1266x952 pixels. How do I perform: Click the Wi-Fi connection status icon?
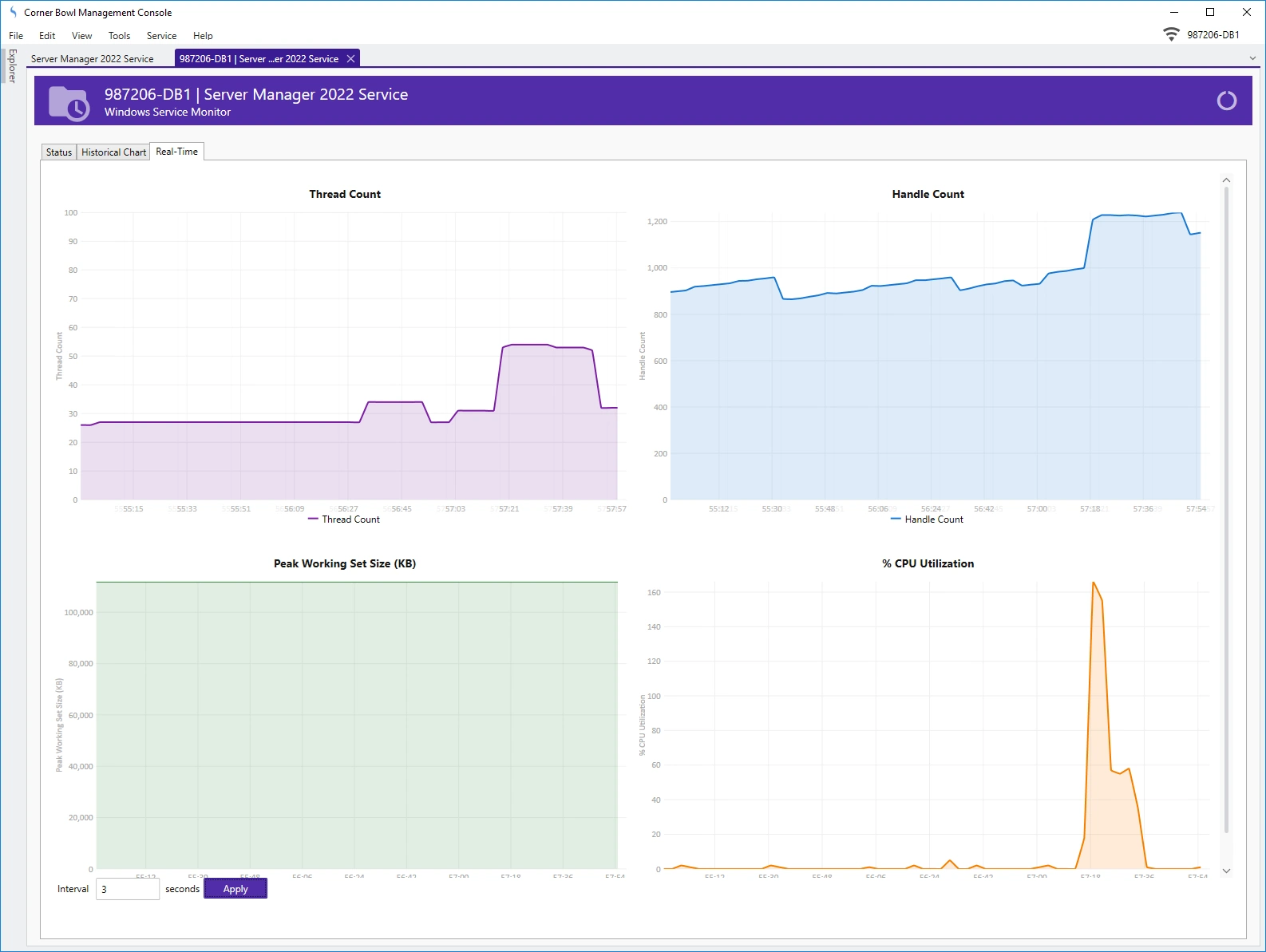pyautogui.click(x=1171, y=34)
